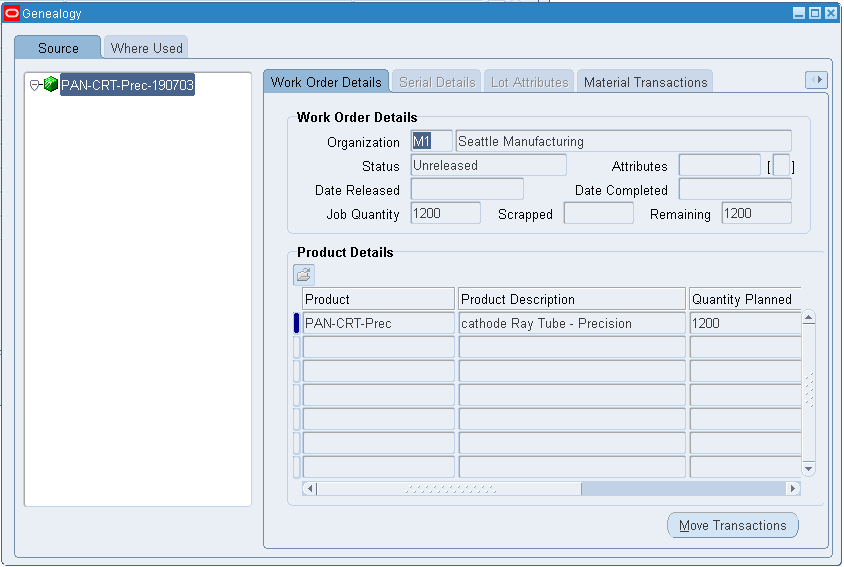Click the Move Transactions button
This screenshot has width=844, height=567.
tap(733, 525)
